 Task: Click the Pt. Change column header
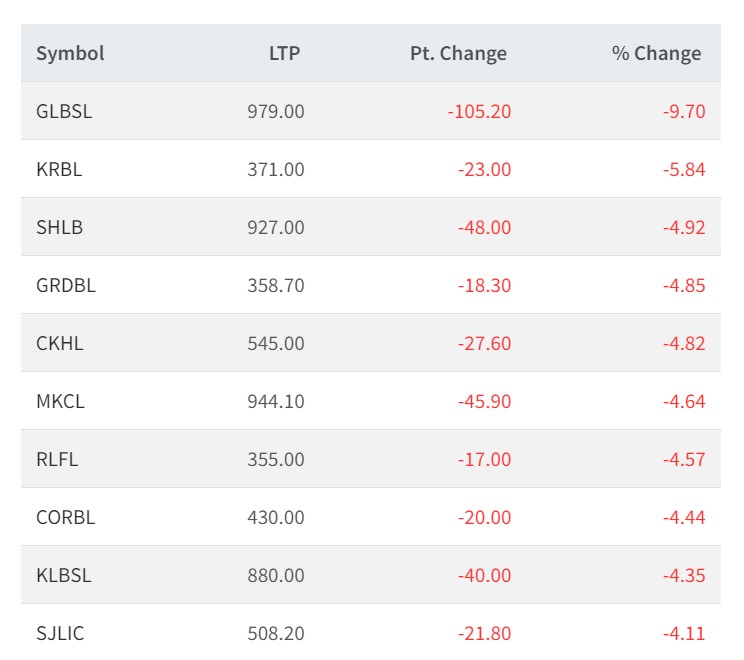point(458,54)
